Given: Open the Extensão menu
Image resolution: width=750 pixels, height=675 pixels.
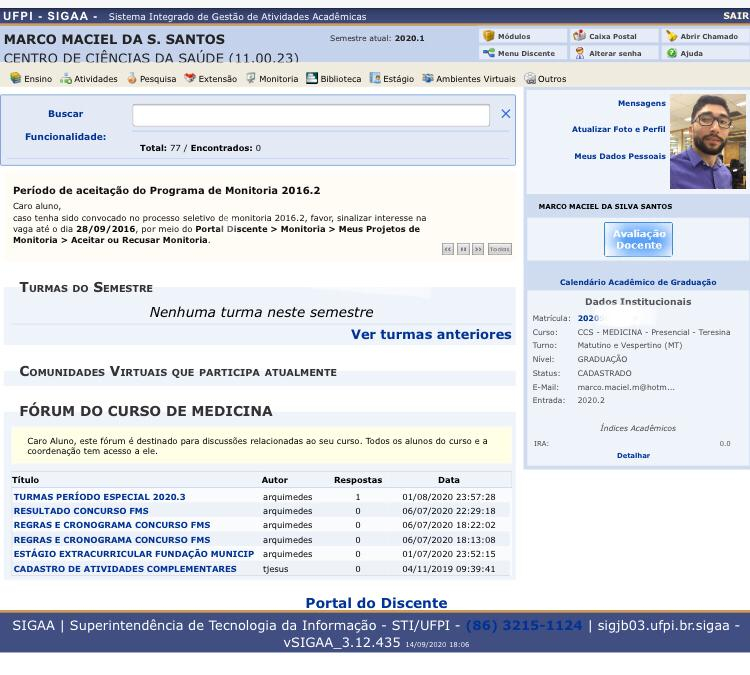Looking at the screenshot, I should pyautogui.click(x=218, y=79).
